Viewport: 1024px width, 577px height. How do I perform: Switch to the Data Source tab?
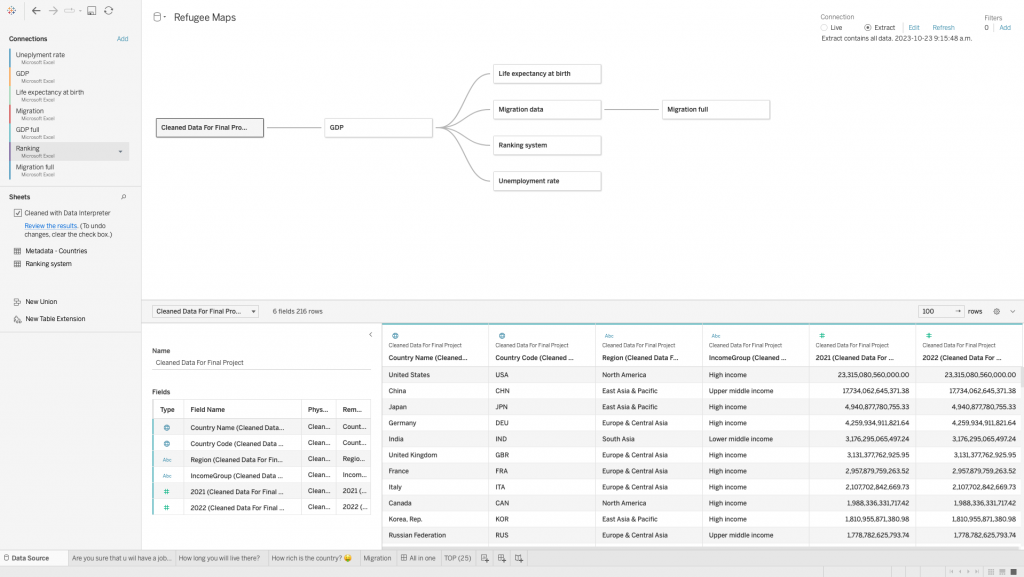(25, 559)
